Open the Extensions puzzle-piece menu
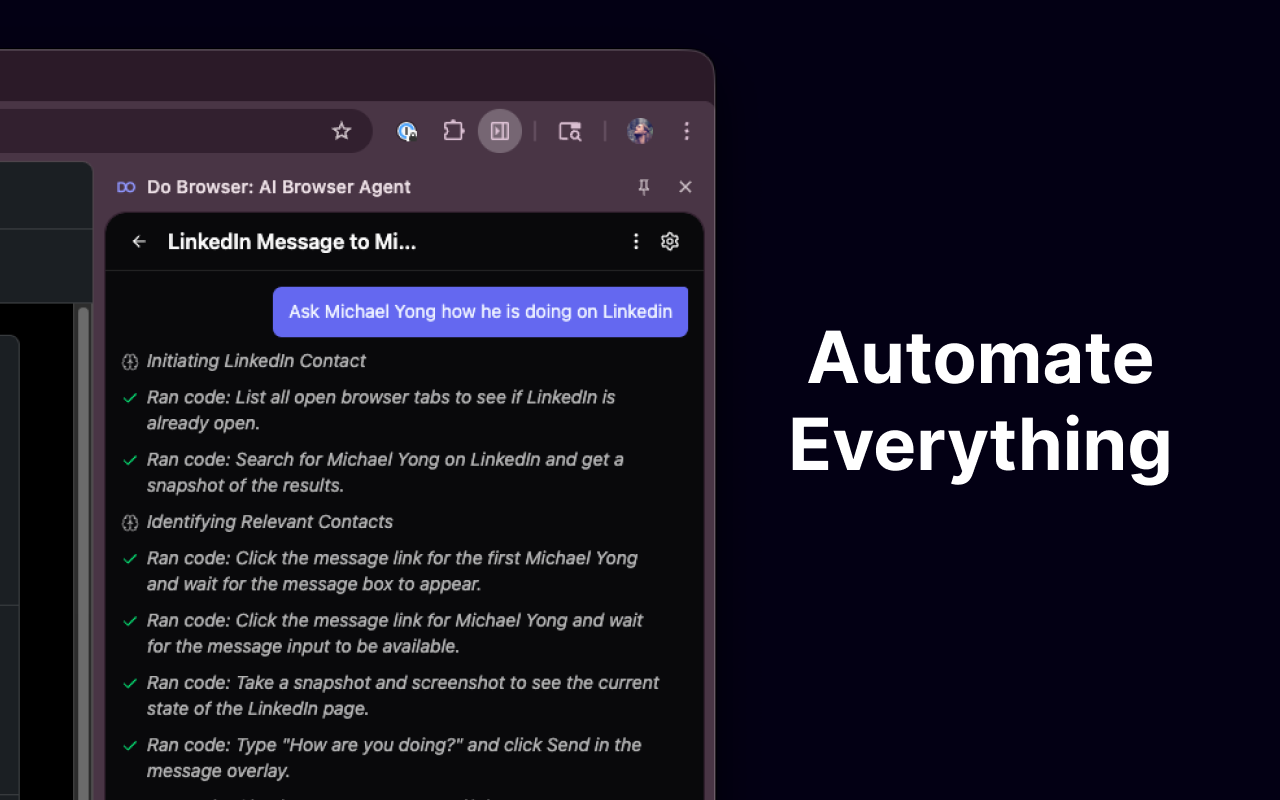The image size is (1280, 800). click(x=454, y=131)
